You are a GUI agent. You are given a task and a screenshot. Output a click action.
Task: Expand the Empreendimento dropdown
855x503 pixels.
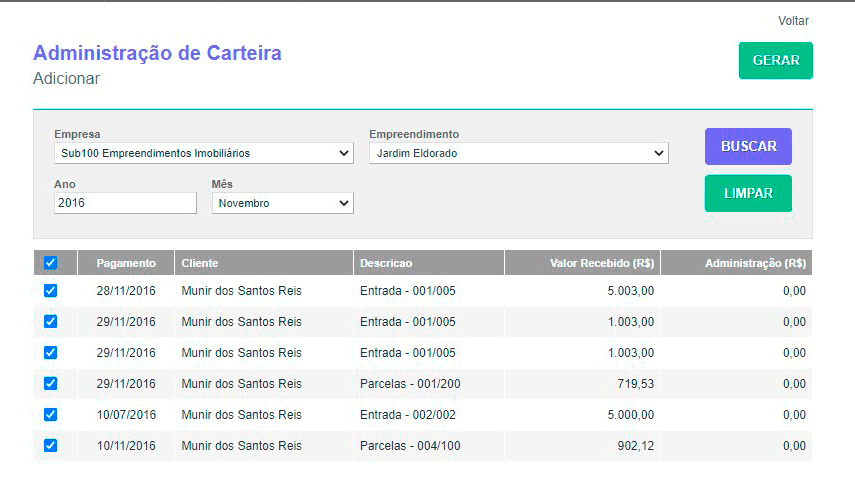point(518,153)
